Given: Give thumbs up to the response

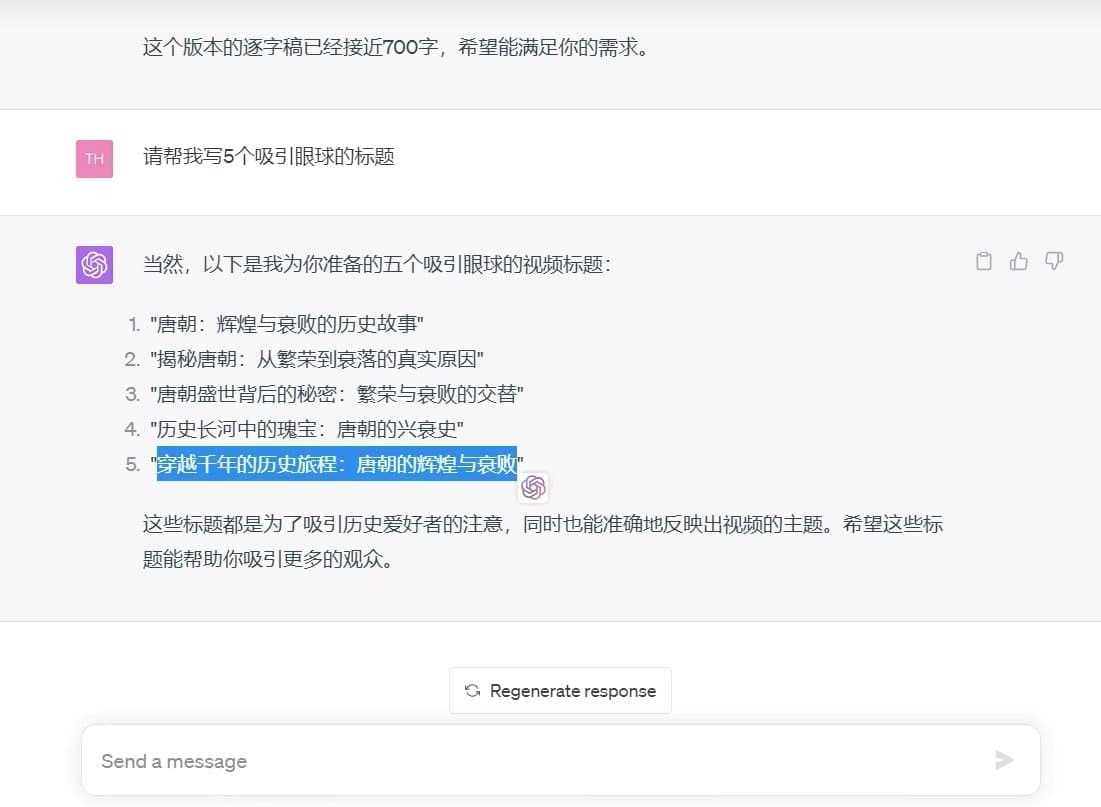Looking at the screenshot, I should [x=1018, y=261].
